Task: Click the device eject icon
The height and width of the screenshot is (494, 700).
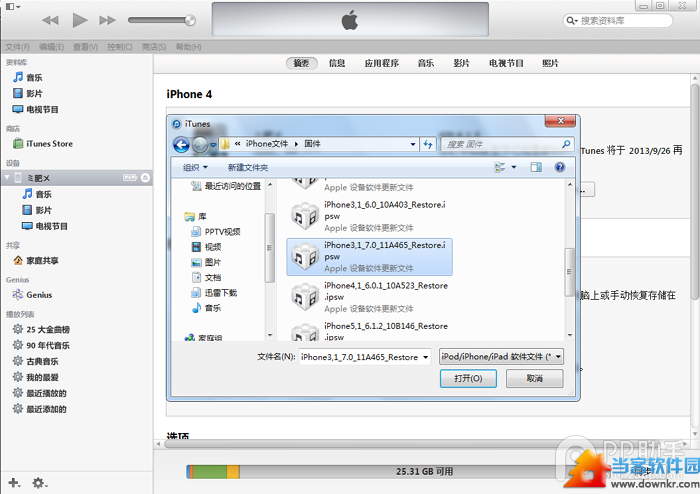Action: tap(145, 178)
